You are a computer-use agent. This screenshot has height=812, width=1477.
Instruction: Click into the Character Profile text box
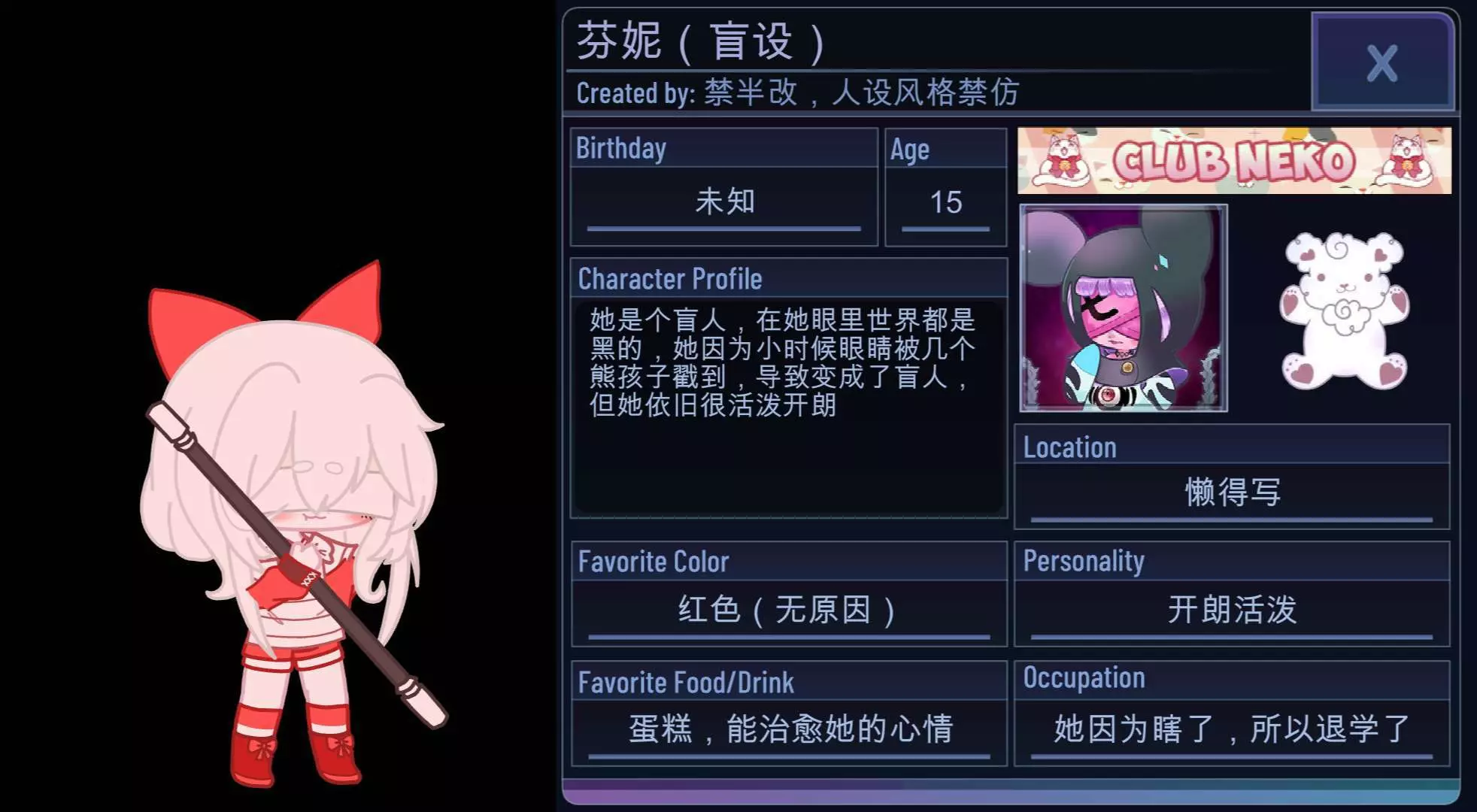click(x=789, y=408)
